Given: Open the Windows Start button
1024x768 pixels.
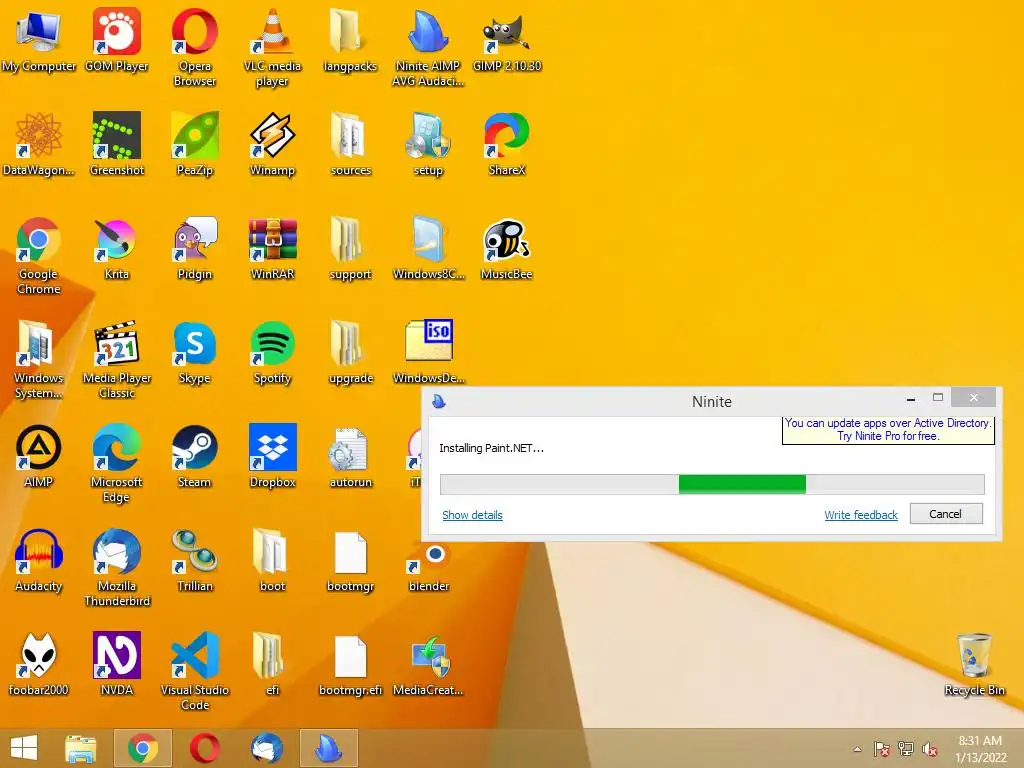Looking at the screenshot, I should 24,748.
